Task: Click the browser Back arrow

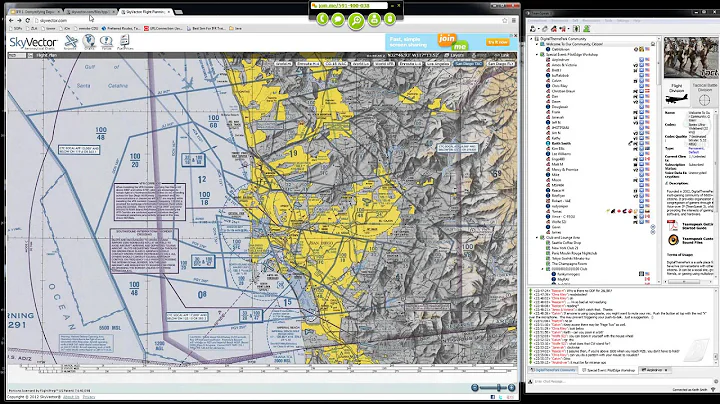Action: pos(11,20)
